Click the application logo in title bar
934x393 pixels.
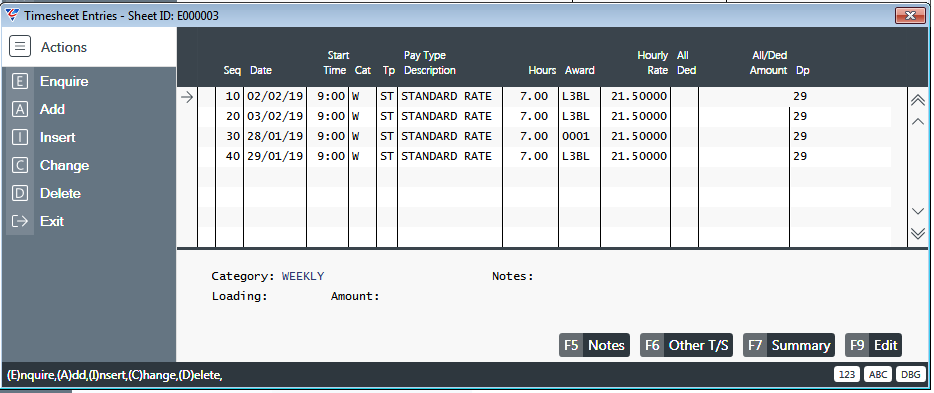(12, 15)
